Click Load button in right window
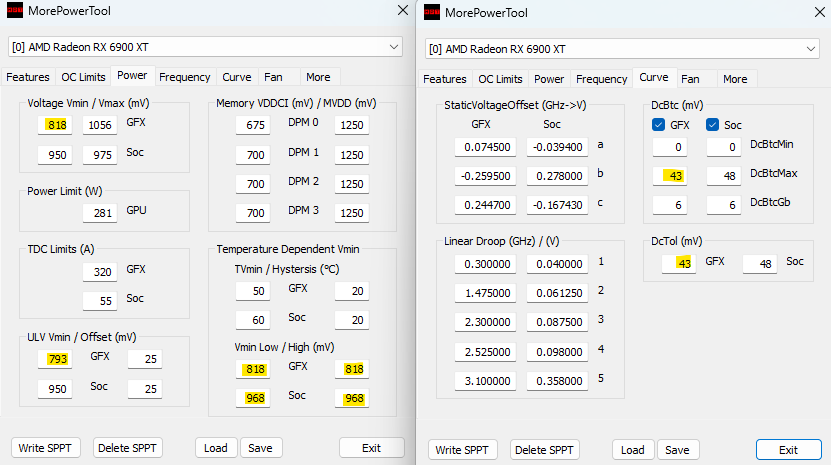 coord(633,450)
